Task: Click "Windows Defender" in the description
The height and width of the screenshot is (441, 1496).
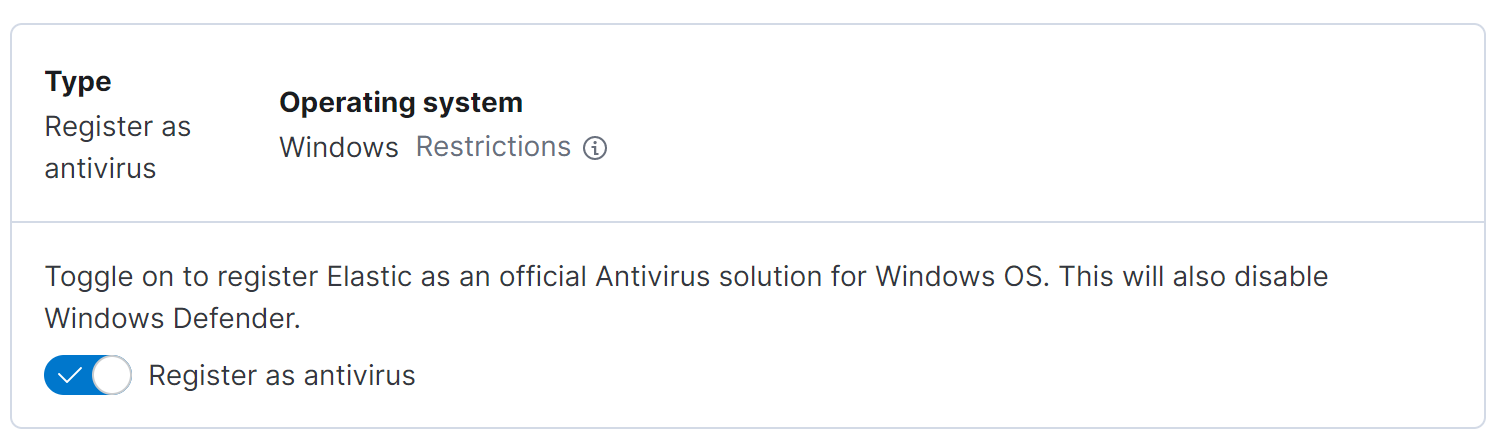Action: [x=172, y=319]
